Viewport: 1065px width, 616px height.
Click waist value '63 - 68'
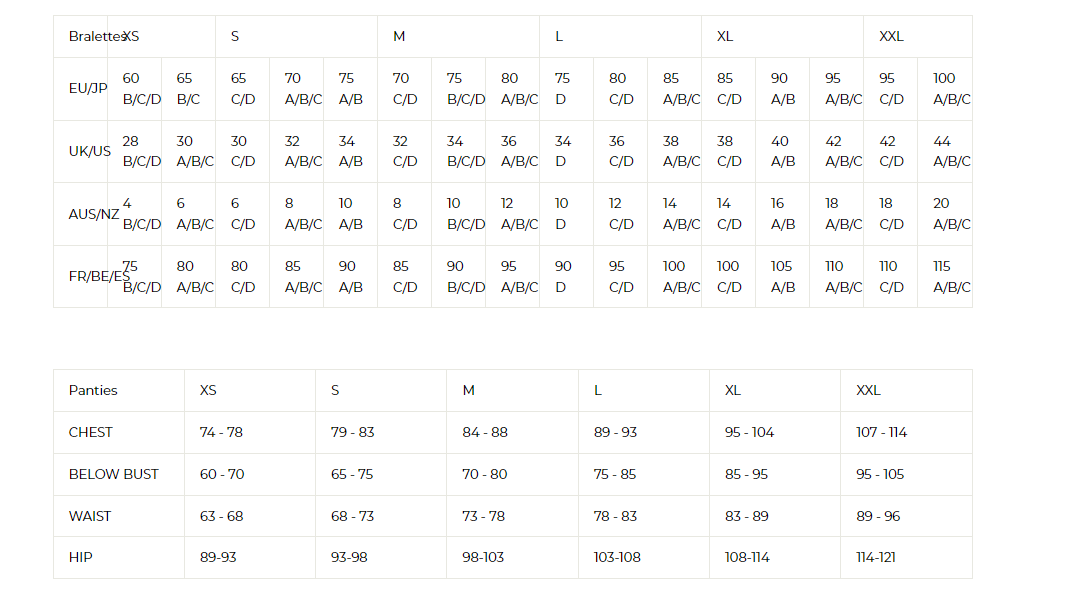coord(250,516)
